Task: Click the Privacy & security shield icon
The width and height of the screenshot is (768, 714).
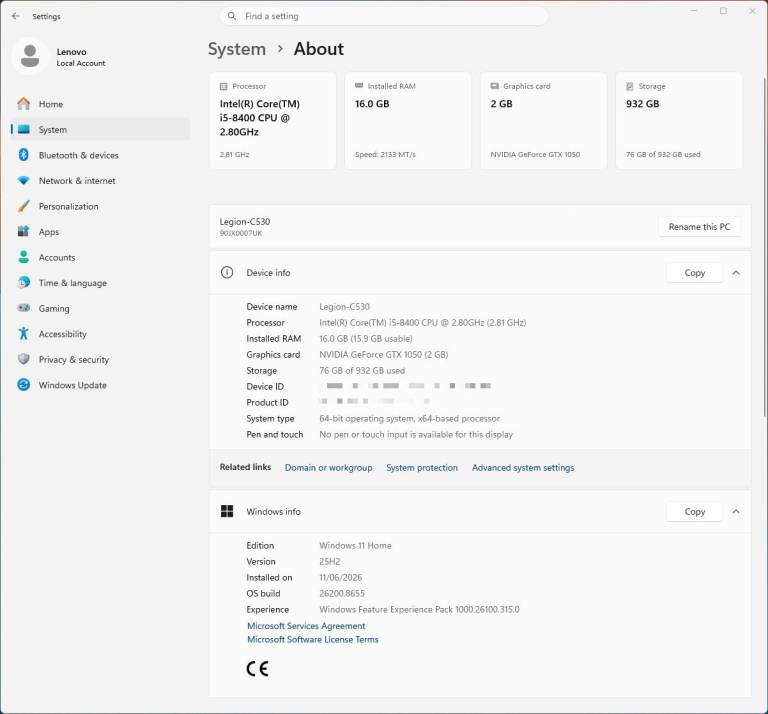Action: pyautogui.click(x=24, y=359)
